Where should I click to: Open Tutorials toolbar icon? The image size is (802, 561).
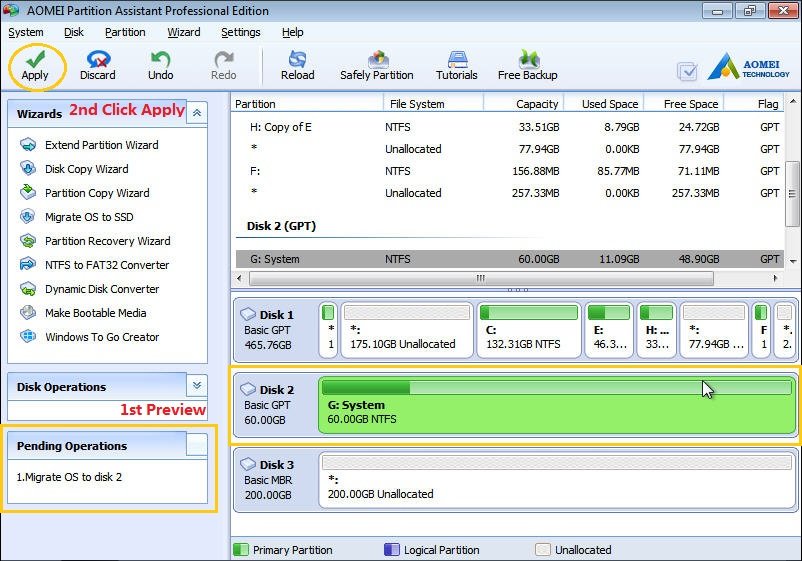(457, 59)
